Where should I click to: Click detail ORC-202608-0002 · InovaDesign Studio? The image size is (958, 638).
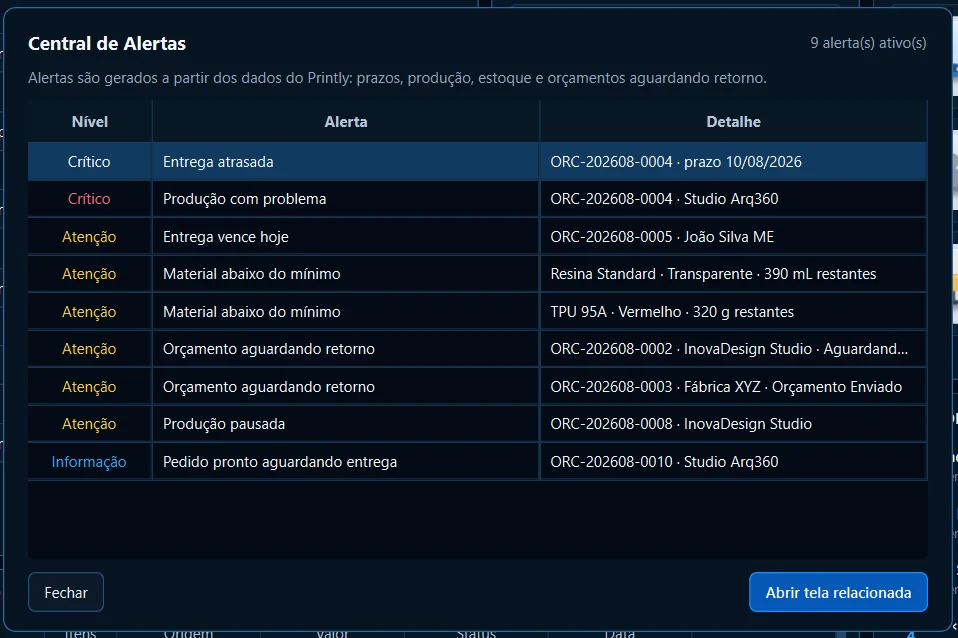tap(729, 349)
